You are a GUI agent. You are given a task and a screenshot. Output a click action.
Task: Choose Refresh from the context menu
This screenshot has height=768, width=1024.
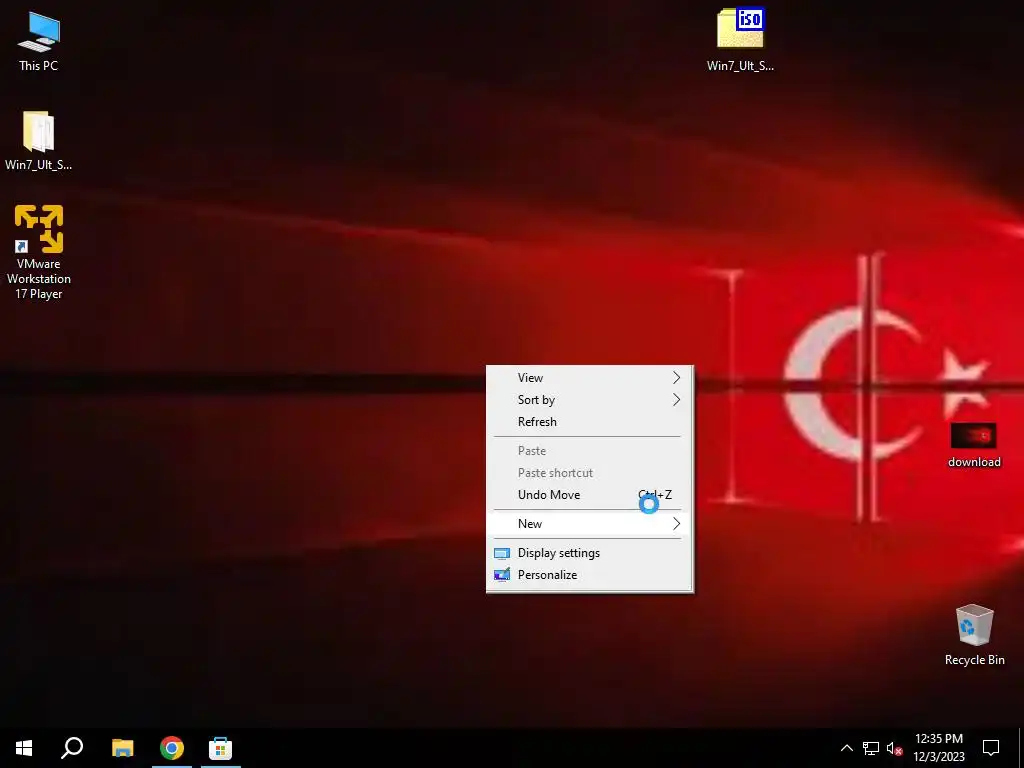click(590, 422)
